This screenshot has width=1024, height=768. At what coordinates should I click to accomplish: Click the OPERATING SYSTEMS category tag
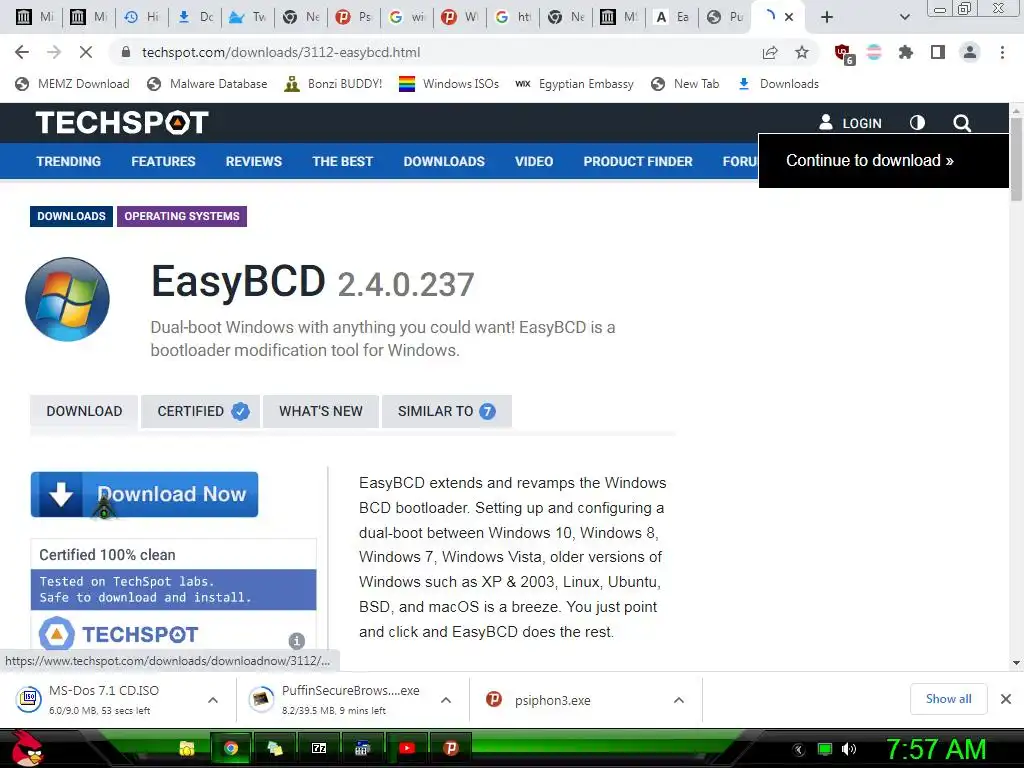[182, 216]
